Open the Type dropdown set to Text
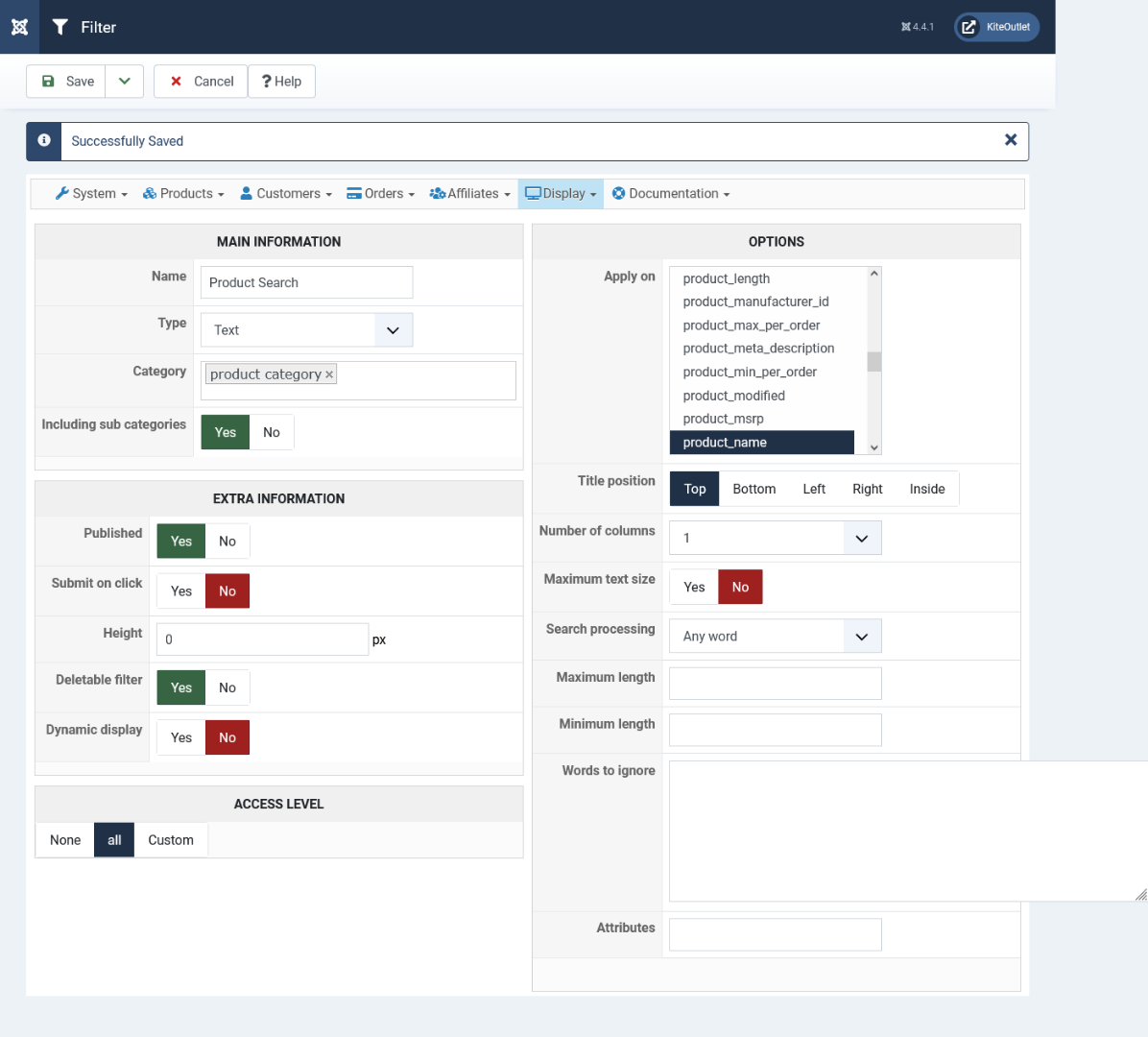This screenshot has height=1037, width=1148. [307, 330]
